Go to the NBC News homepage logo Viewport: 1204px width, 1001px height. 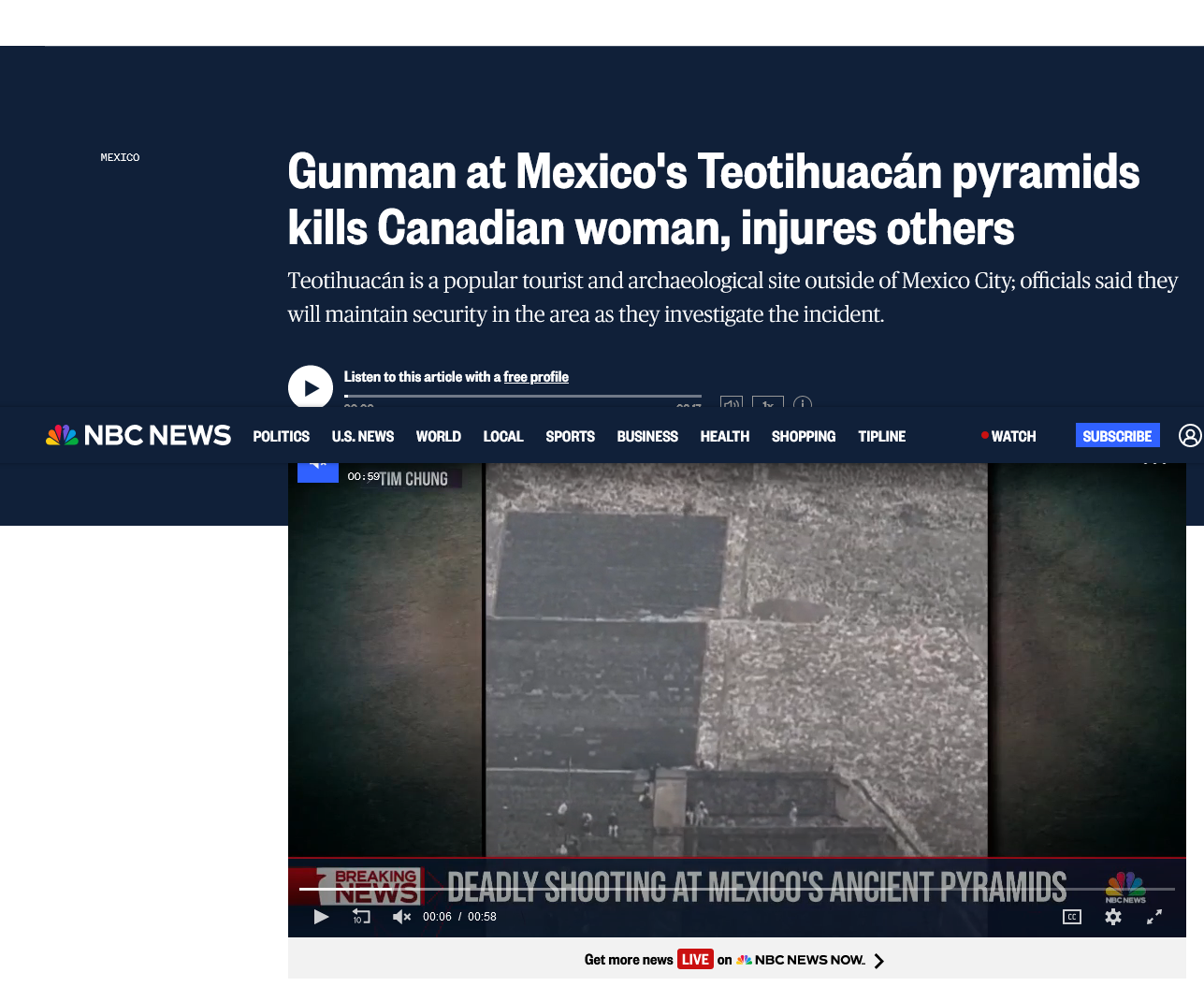[x=138, y=436]
